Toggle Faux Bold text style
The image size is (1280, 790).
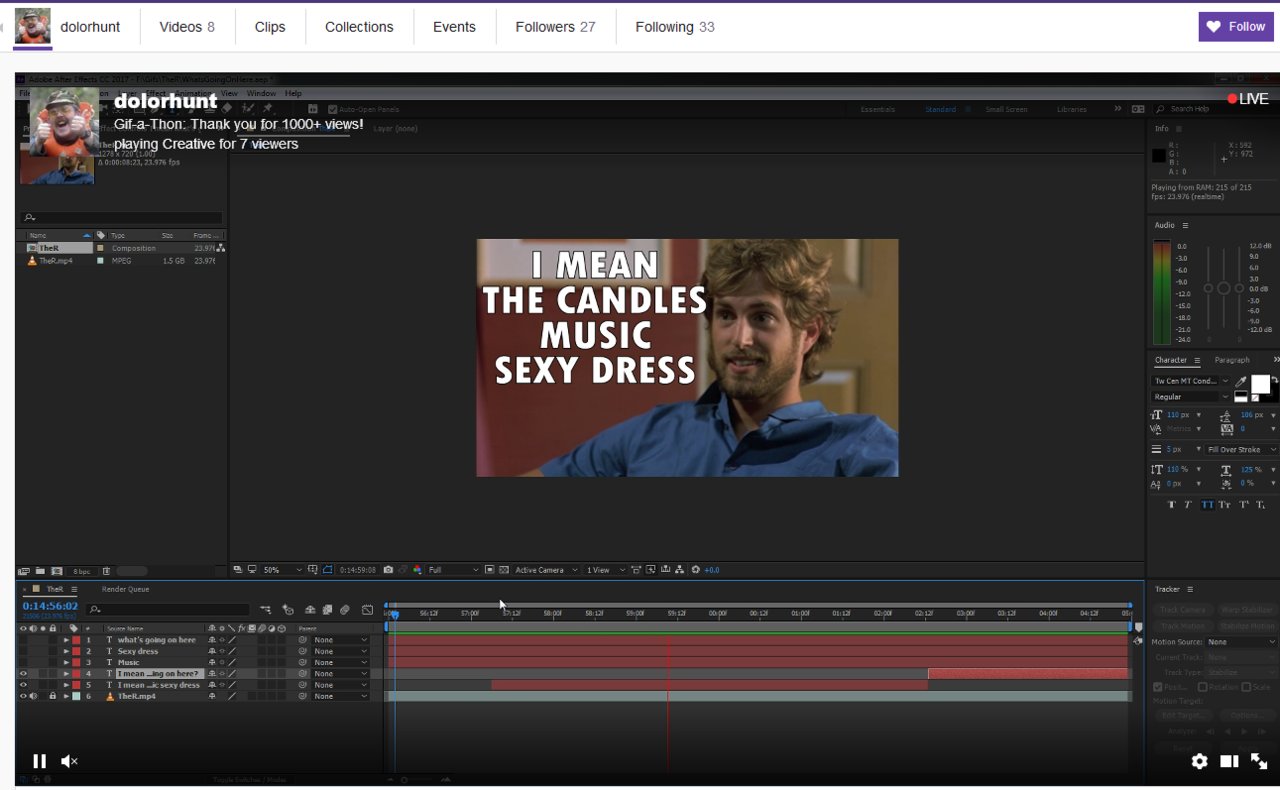(1172, 505)
